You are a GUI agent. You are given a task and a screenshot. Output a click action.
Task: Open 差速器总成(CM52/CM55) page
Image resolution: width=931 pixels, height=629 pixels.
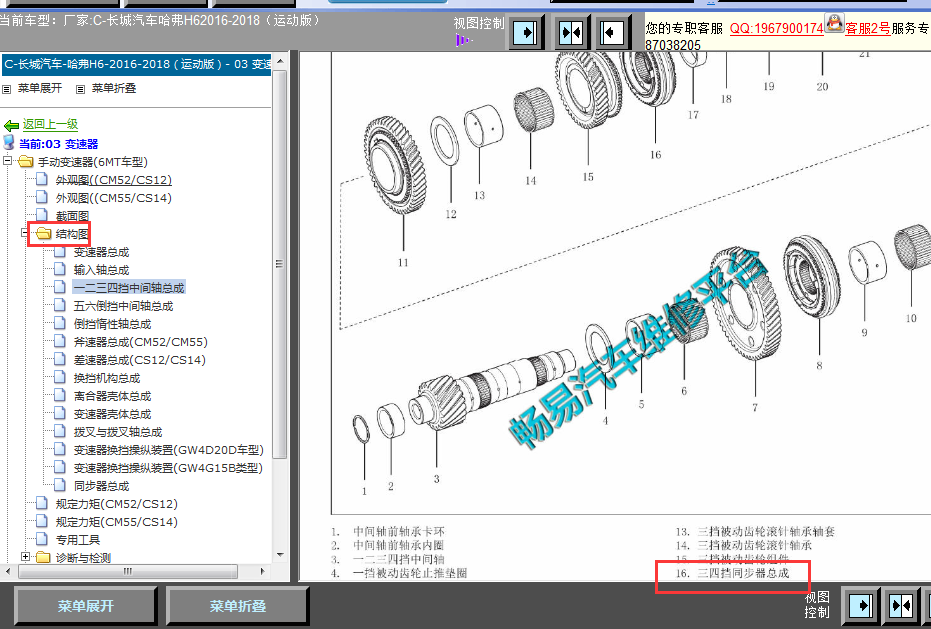[140, 342]
